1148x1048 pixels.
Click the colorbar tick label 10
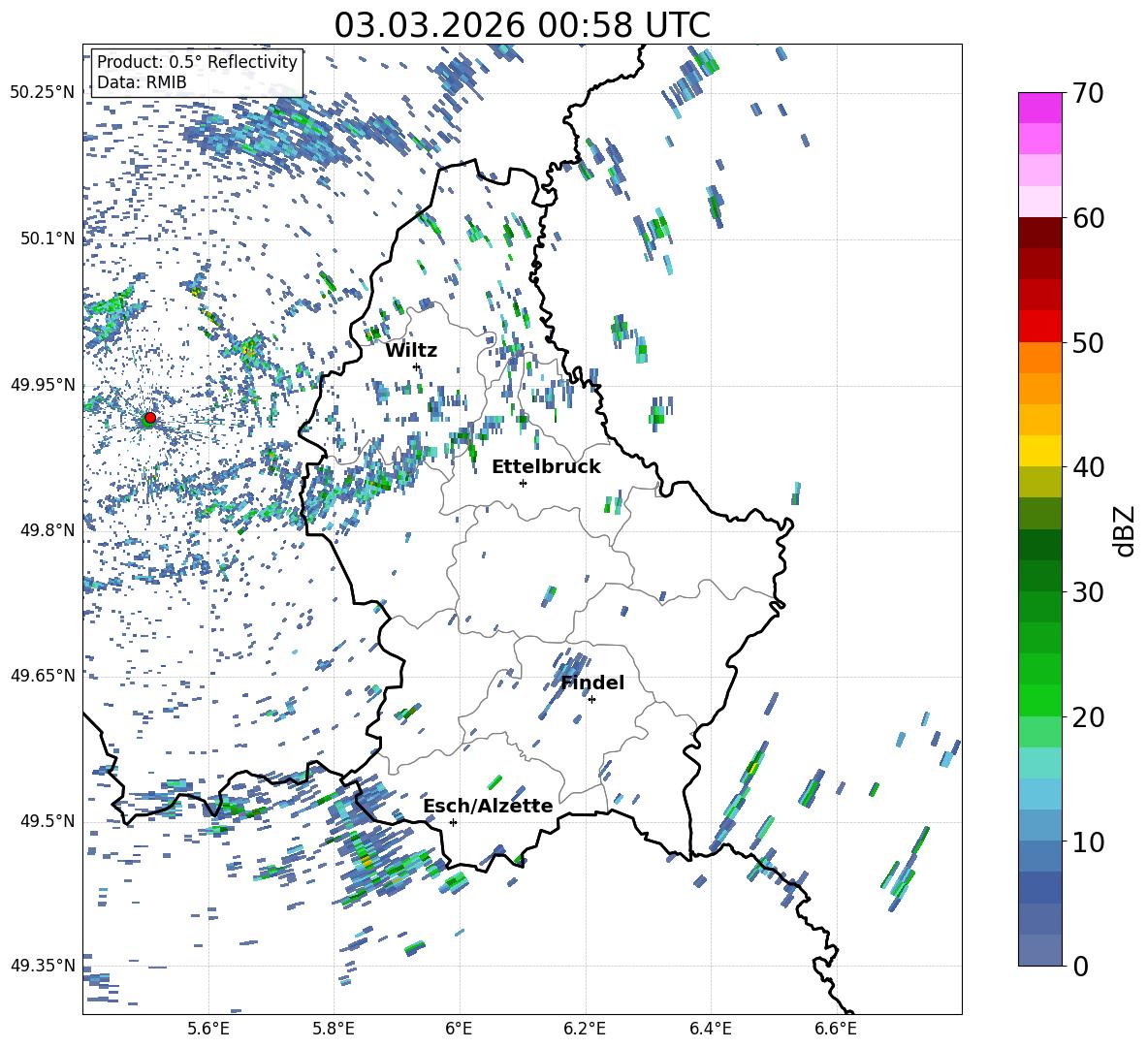[x=1088, y=842]
